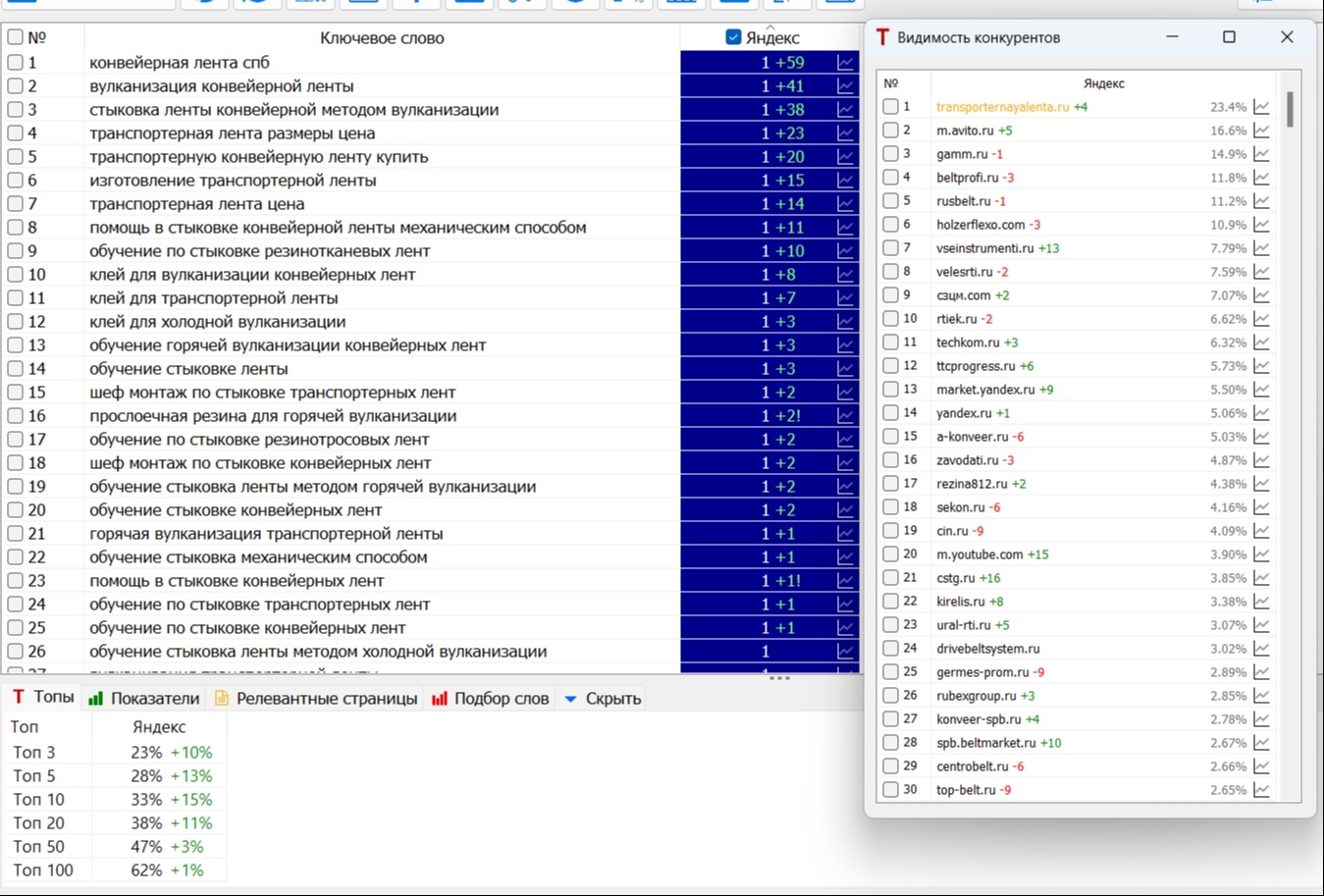This screenshot has width=1324, height=896.
Task: Select keyword шеф монтаж по стыковке транспортерных лент
Action: pos(273,393)
